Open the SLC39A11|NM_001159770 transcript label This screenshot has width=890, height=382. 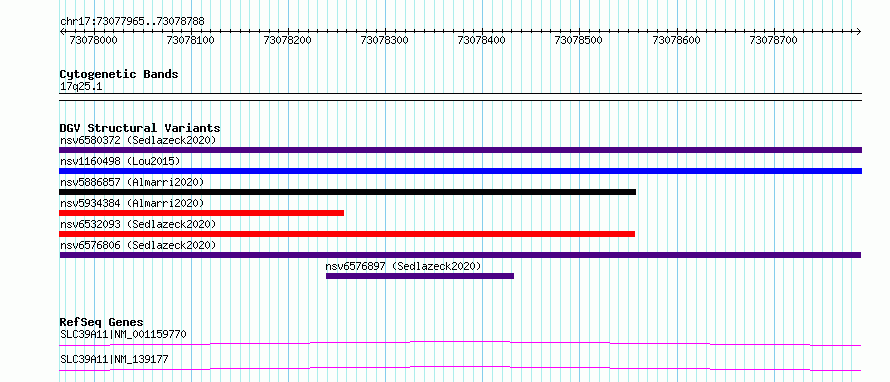pos(123,334)
